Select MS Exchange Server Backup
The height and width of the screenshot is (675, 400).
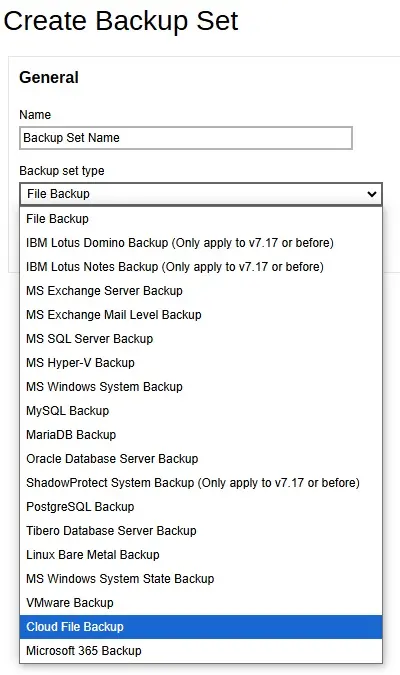[x=201, y=291]
